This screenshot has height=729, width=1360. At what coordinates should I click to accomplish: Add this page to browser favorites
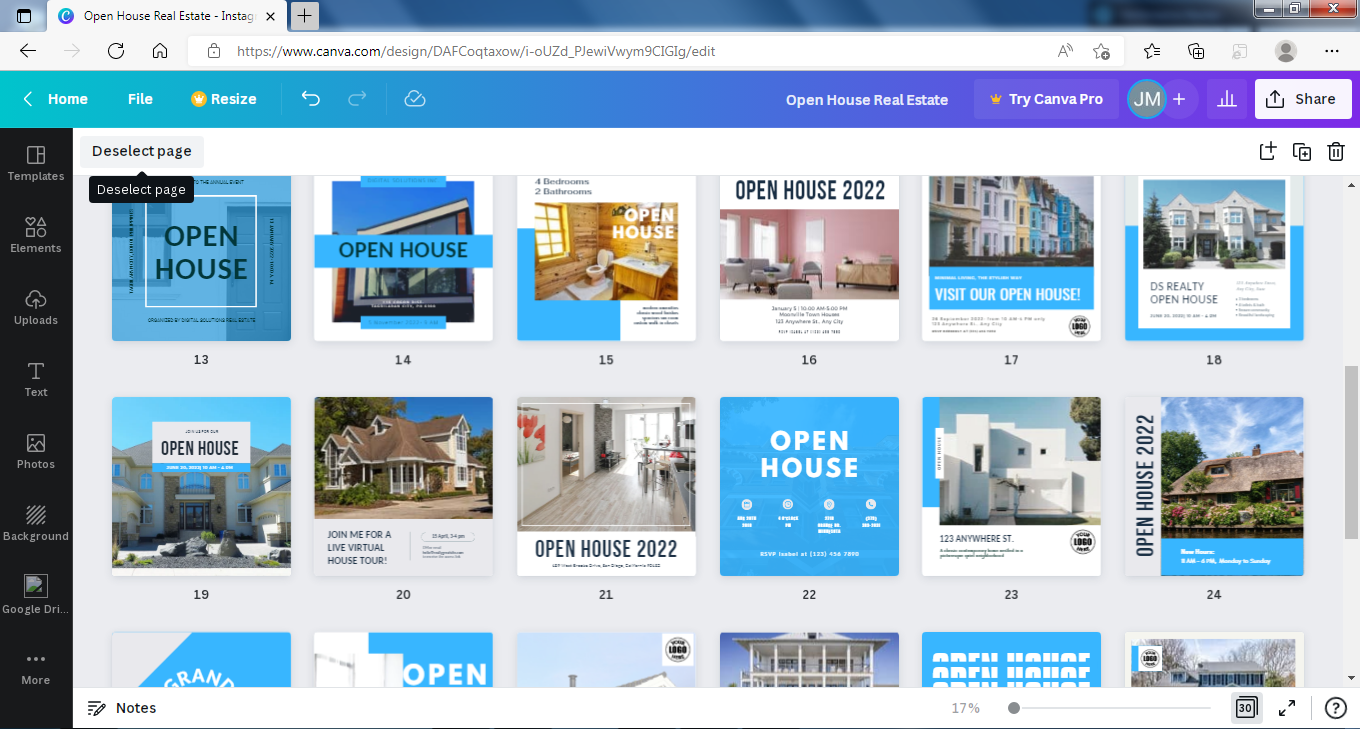1101,51
